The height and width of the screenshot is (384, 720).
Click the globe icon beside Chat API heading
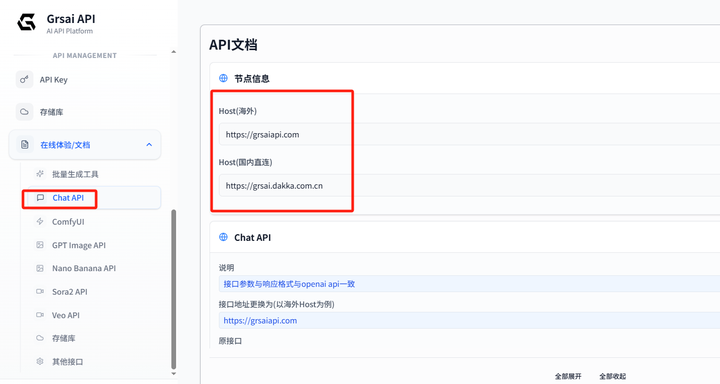(x=223, y=237)
